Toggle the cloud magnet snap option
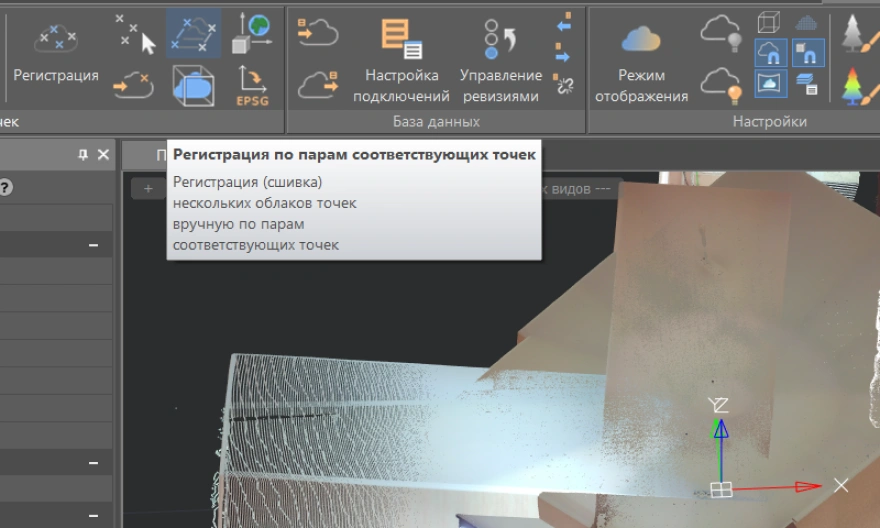Screen dimensions: 880x528 click(x=769, y=52)
